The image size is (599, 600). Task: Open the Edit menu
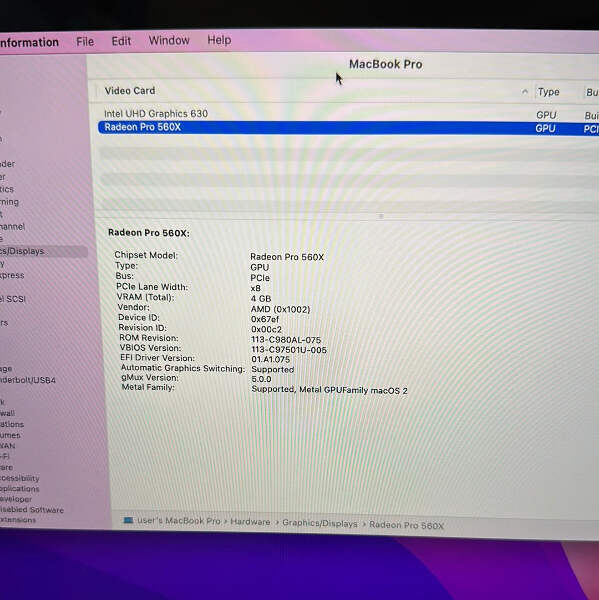point(121,41)
